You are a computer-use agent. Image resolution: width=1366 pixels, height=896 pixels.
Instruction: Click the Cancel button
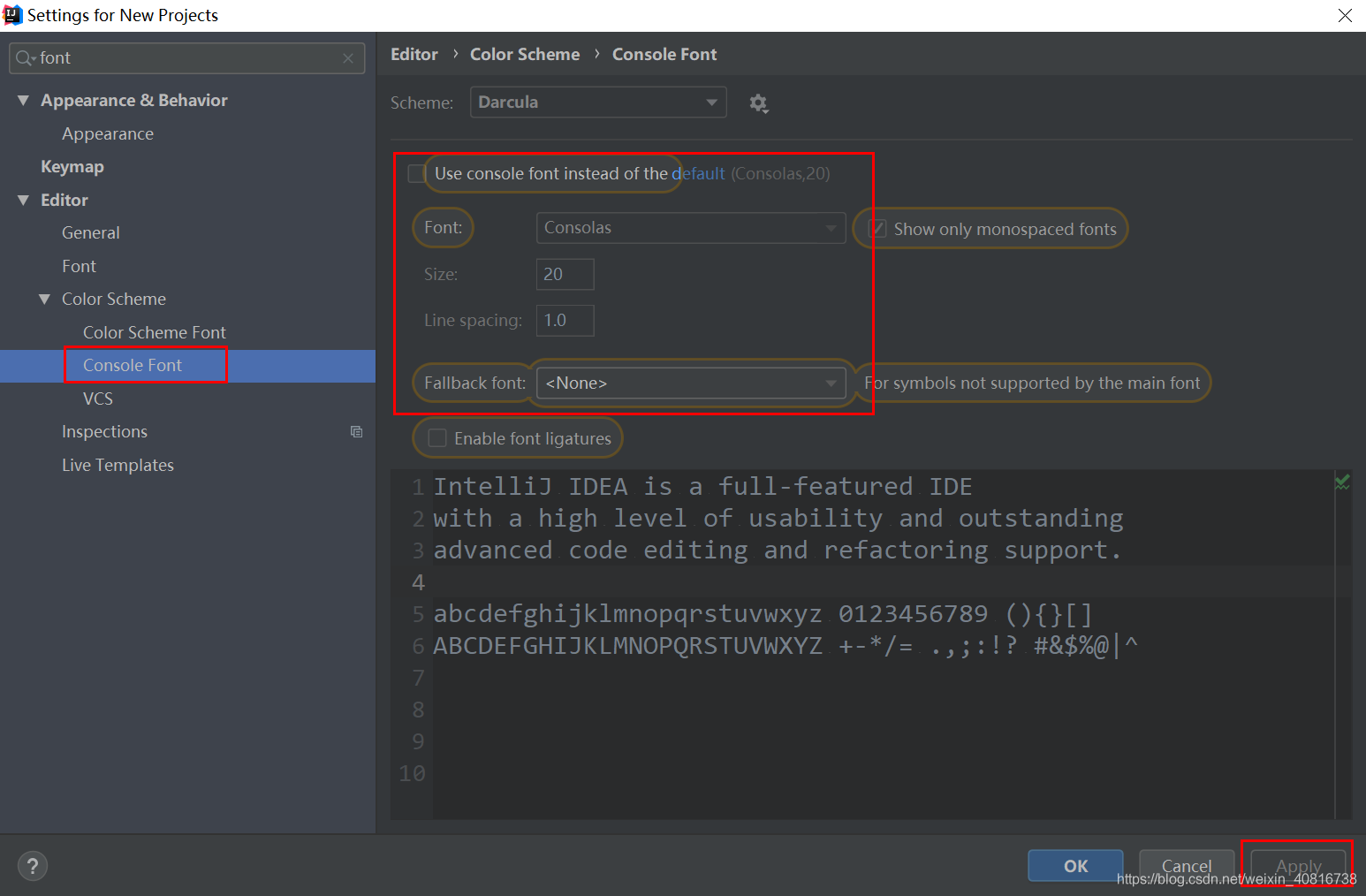coord(1187,866)
